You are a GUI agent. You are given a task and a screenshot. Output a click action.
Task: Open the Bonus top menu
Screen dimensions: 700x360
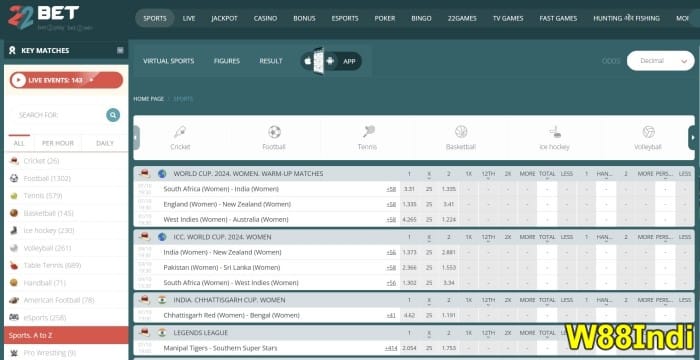click(x=304, y=18)
